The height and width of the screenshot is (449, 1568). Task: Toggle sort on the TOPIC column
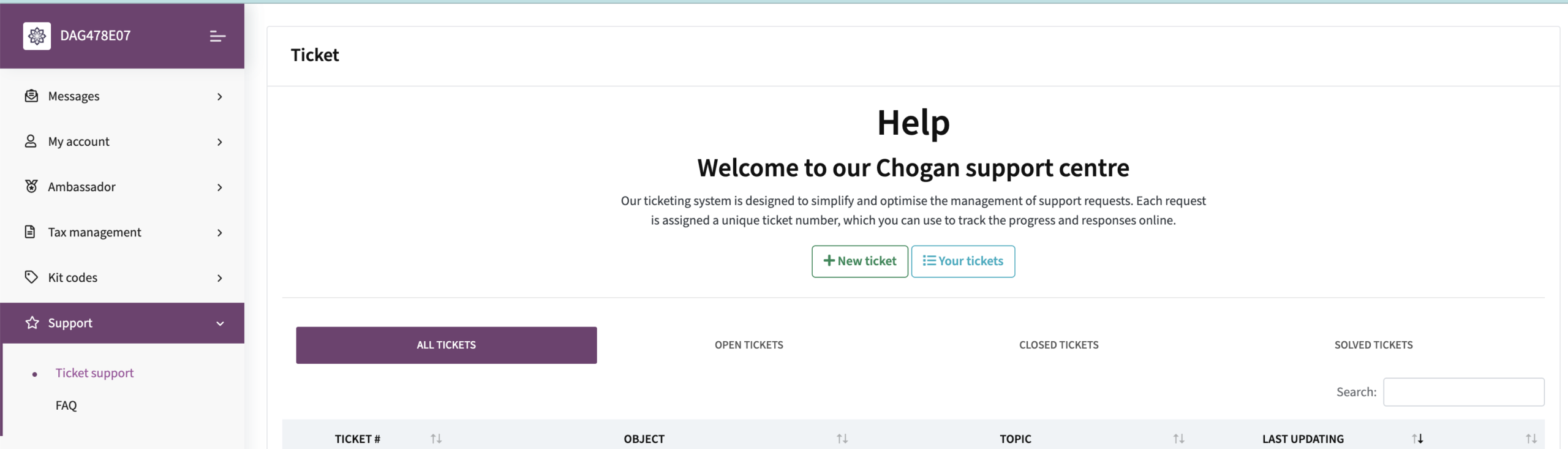pyautogui.click(x=1178, y=438)
